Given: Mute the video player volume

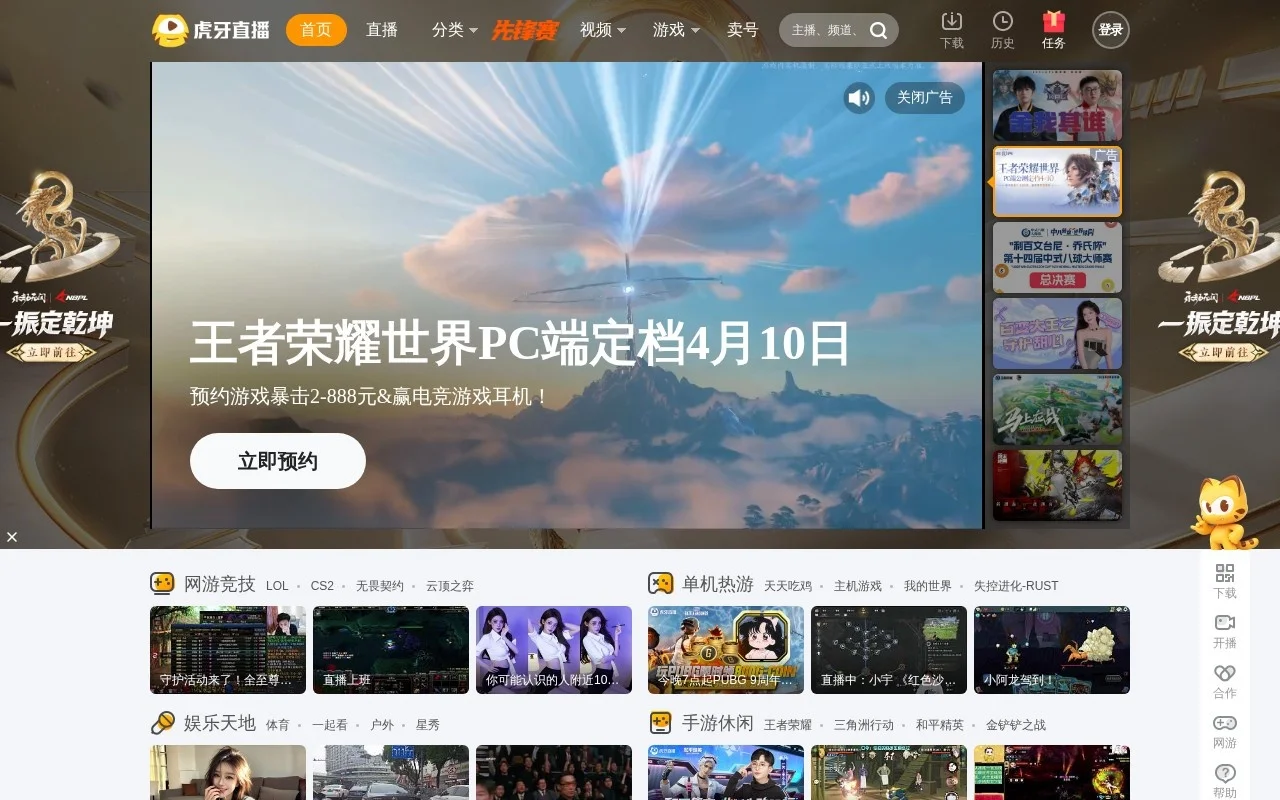Looking at the screenshot, I should pos(858,97).
